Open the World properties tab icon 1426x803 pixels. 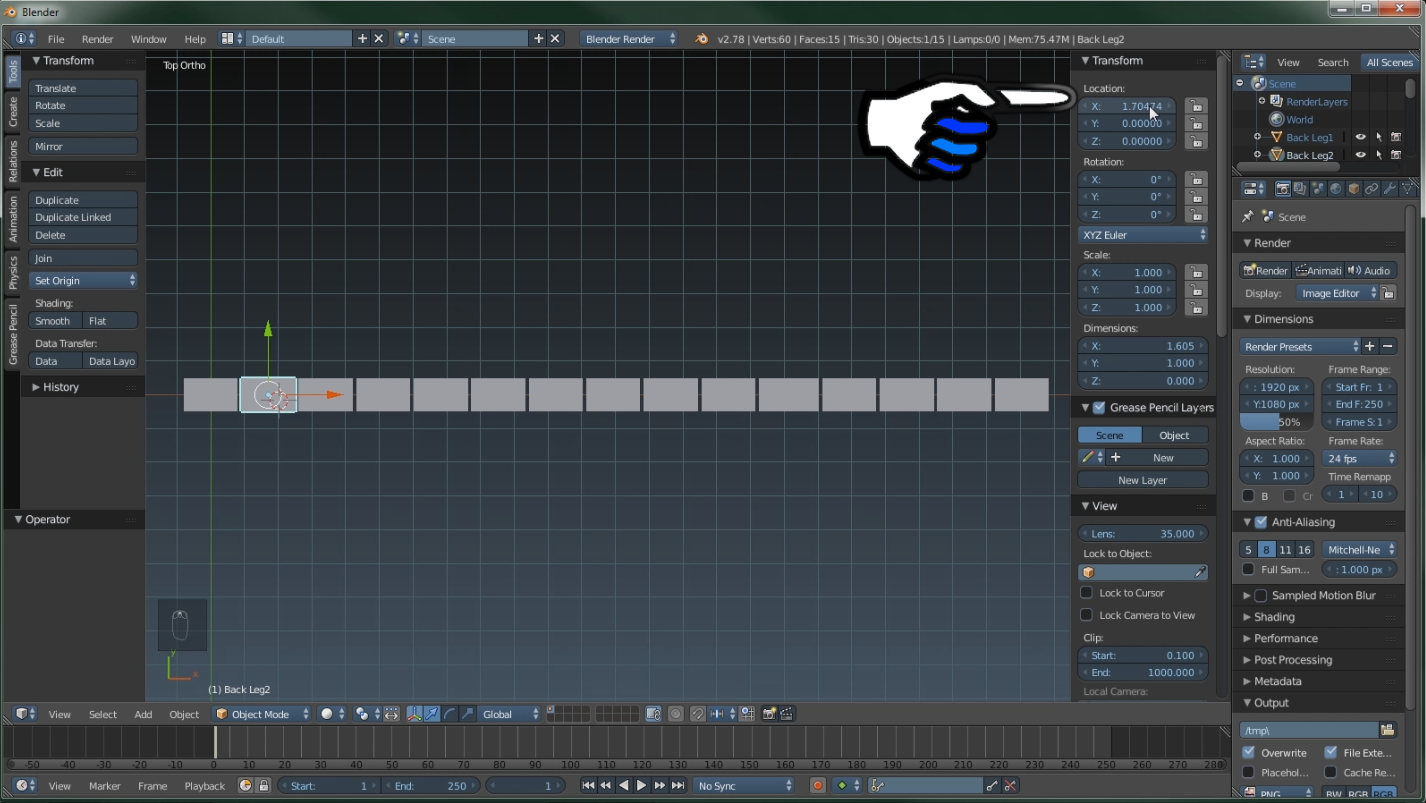tap(1336, 189)
